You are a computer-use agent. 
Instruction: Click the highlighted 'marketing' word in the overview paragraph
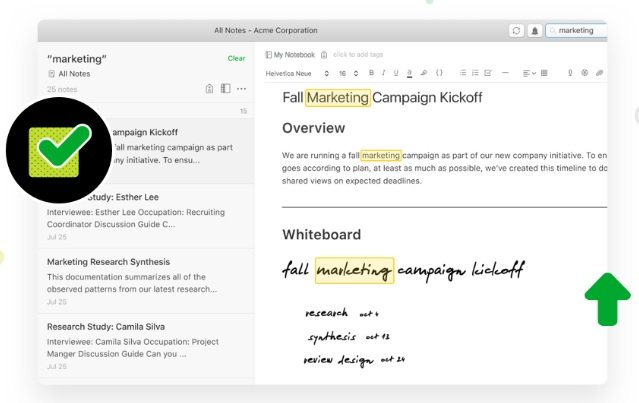[x=381, y=155]
